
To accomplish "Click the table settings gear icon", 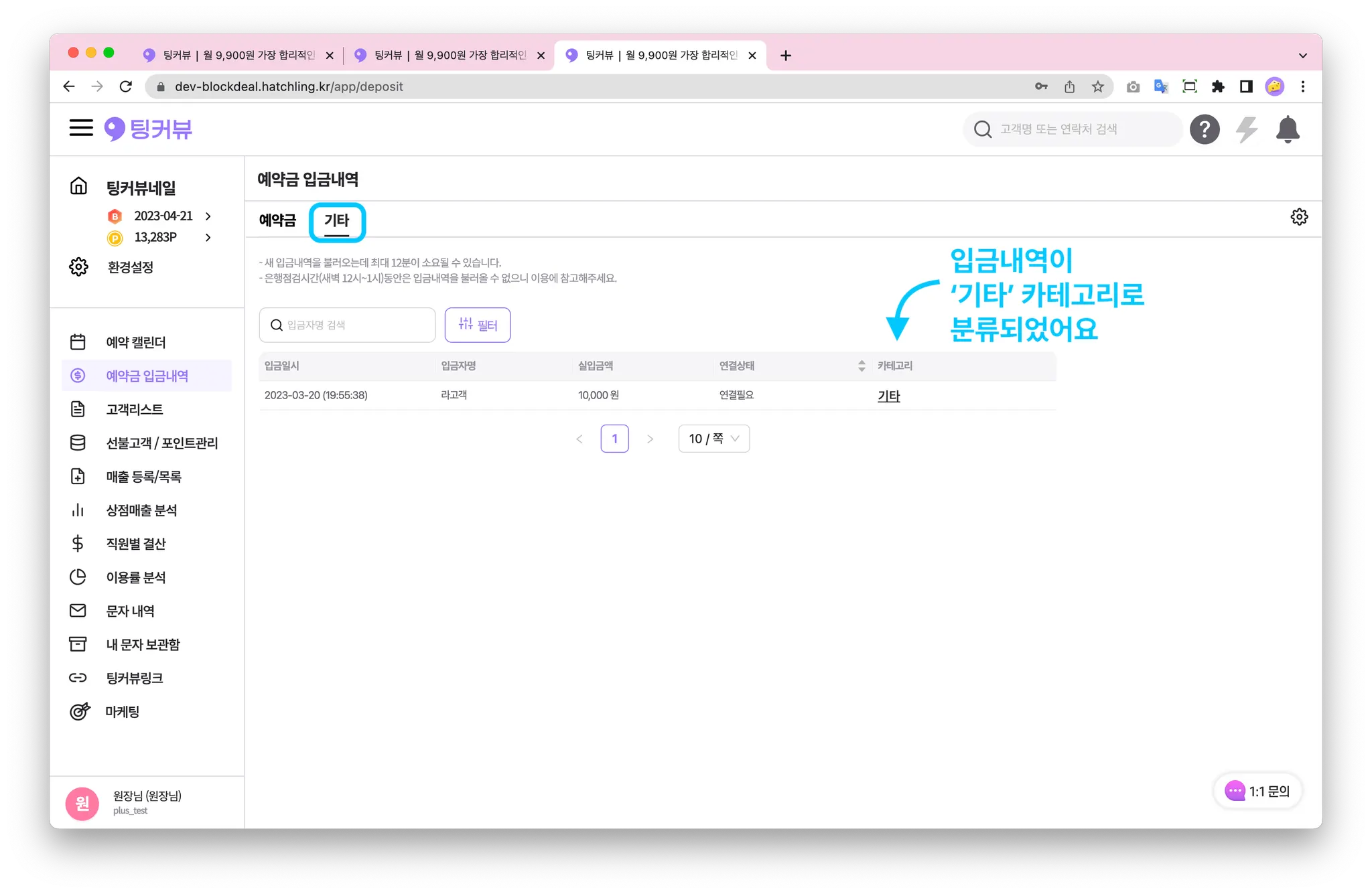I will pos(1299,217).
